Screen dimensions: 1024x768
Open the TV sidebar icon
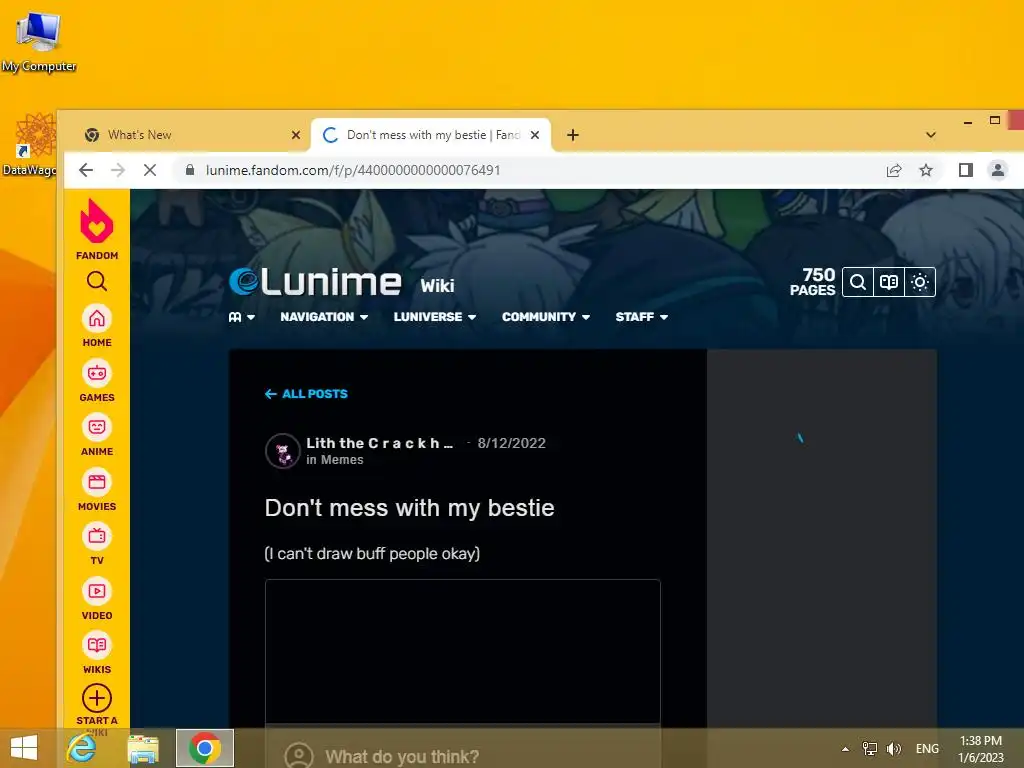(97, 536)
